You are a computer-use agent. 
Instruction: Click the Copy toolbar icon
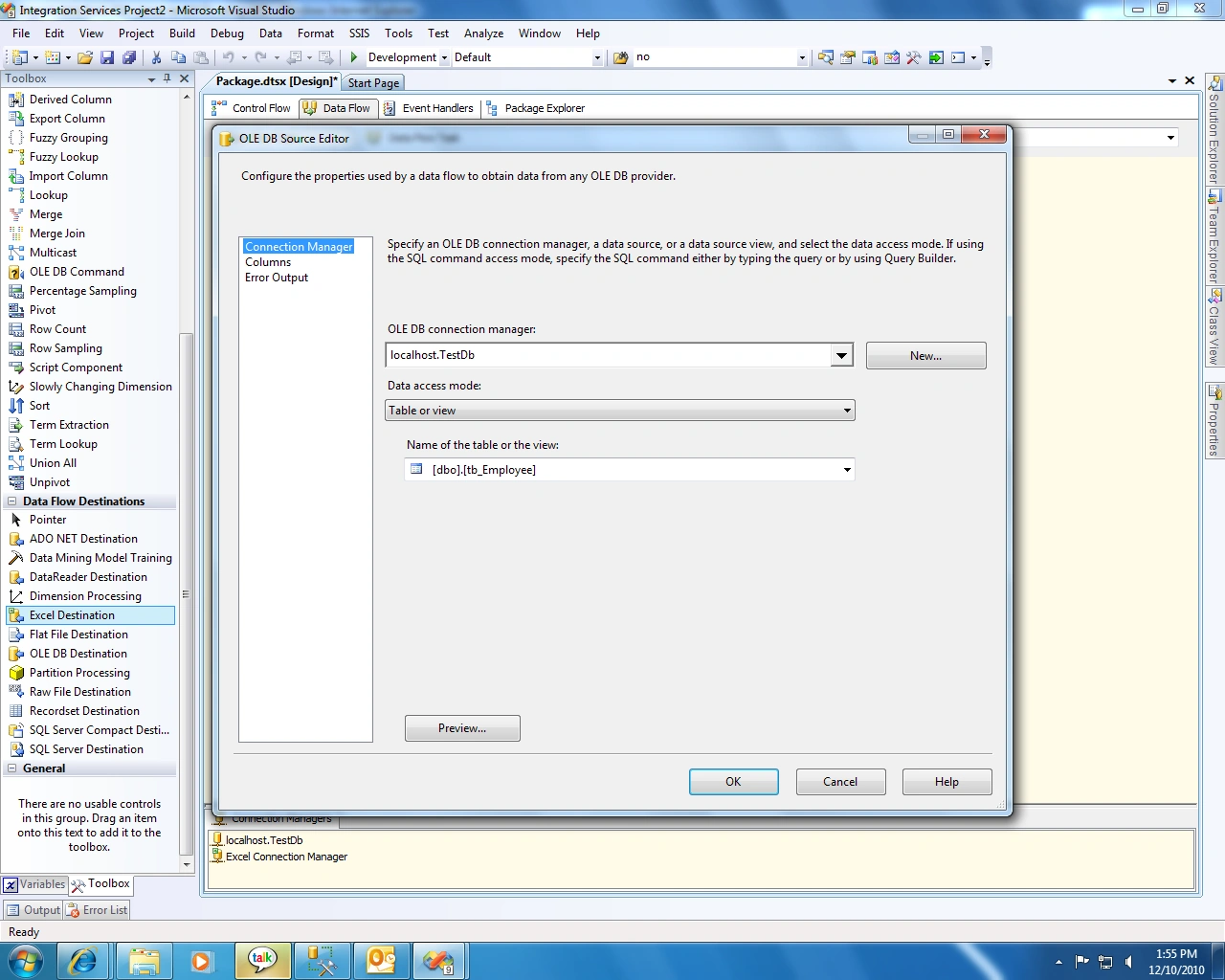point(178,57)
